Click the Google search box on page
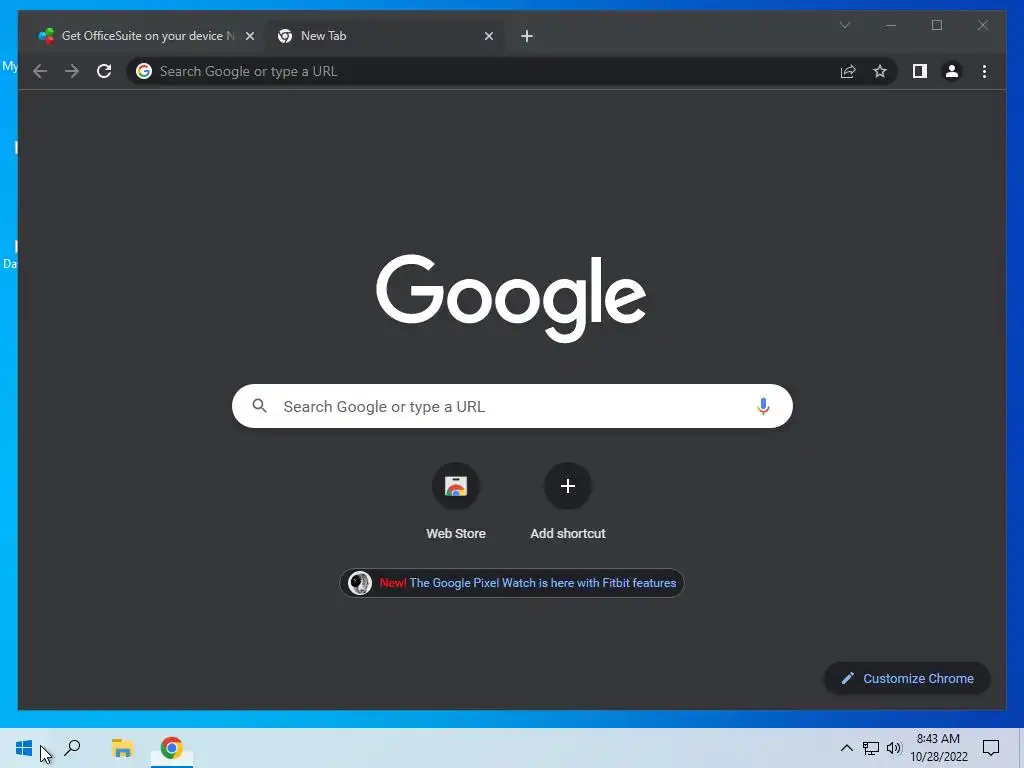Screen dimensions: 1024x768 [x=512, y=406]
